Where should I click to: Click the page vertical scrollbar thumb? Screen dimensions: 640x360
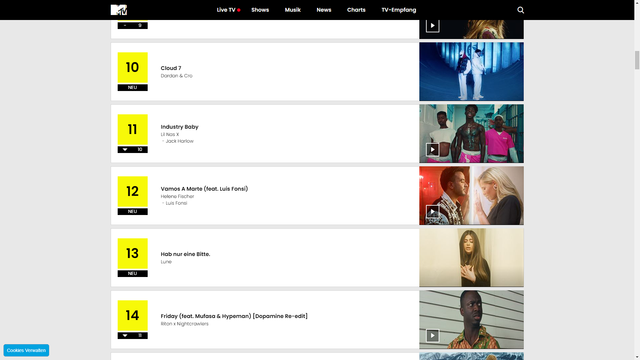tap(637, 60)
